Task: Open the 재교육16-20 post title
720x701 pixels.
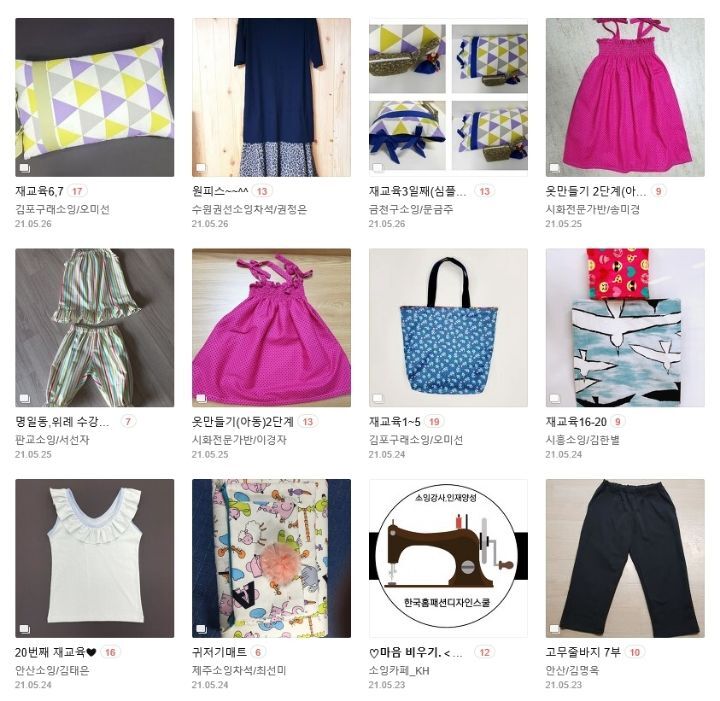Action: 576,421
